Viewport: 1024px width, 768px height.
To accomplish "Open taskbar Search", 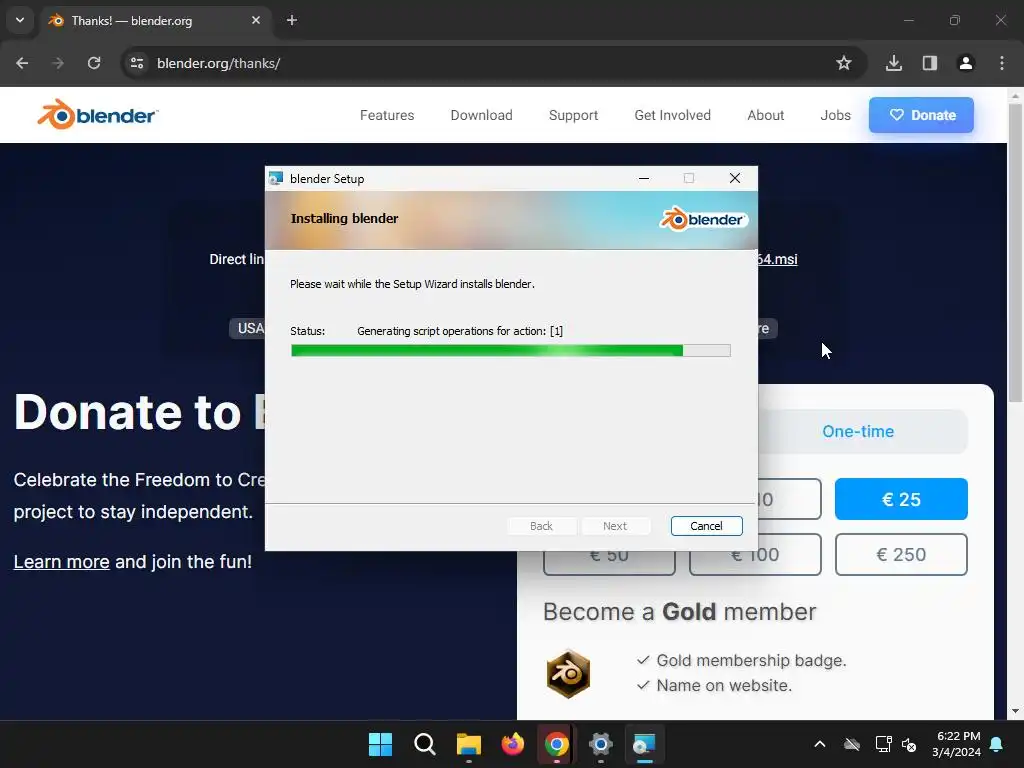I will click(x=424, y=744).
